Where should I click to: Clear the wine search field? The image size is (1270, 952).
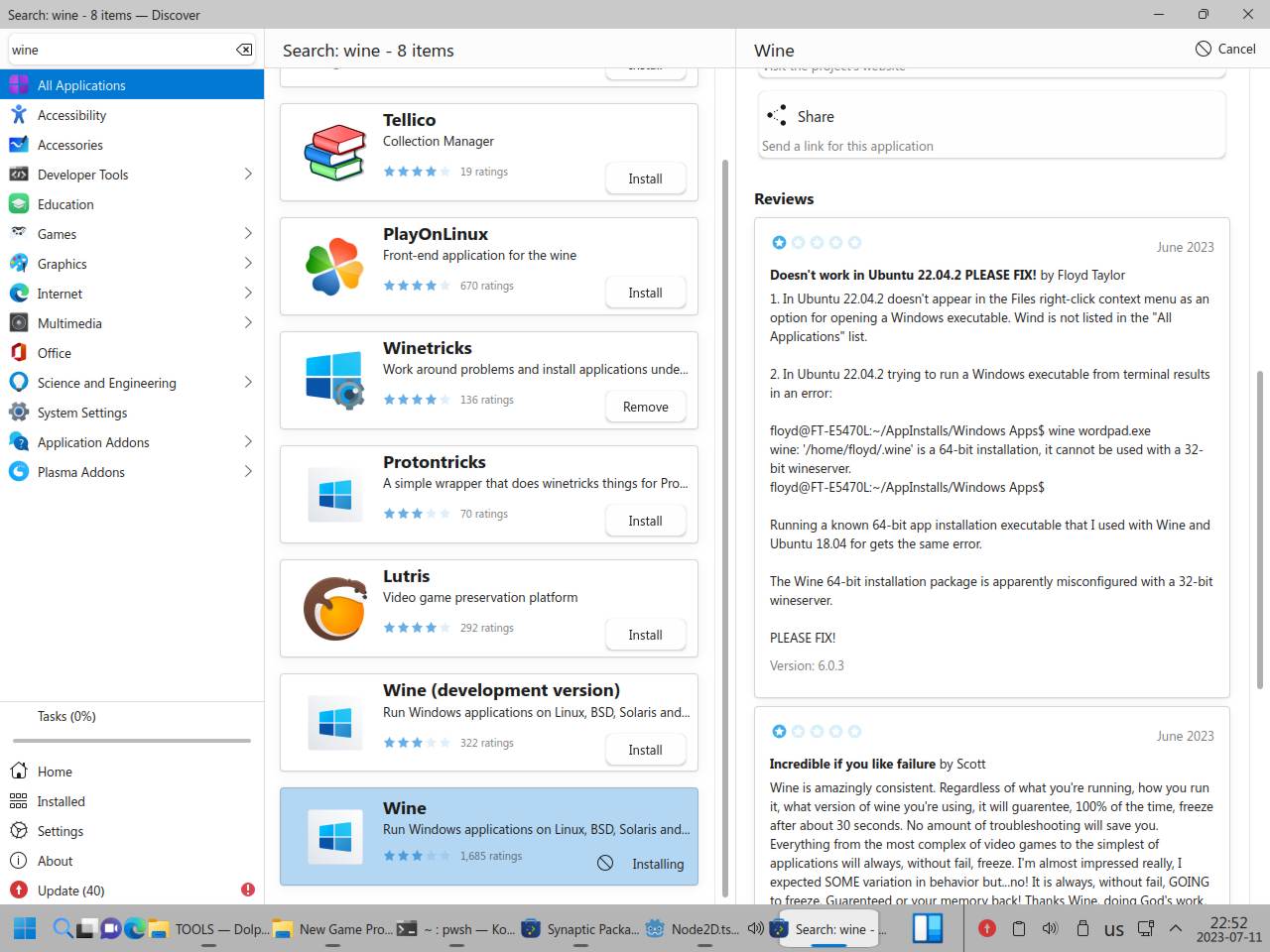coord(244,50)
